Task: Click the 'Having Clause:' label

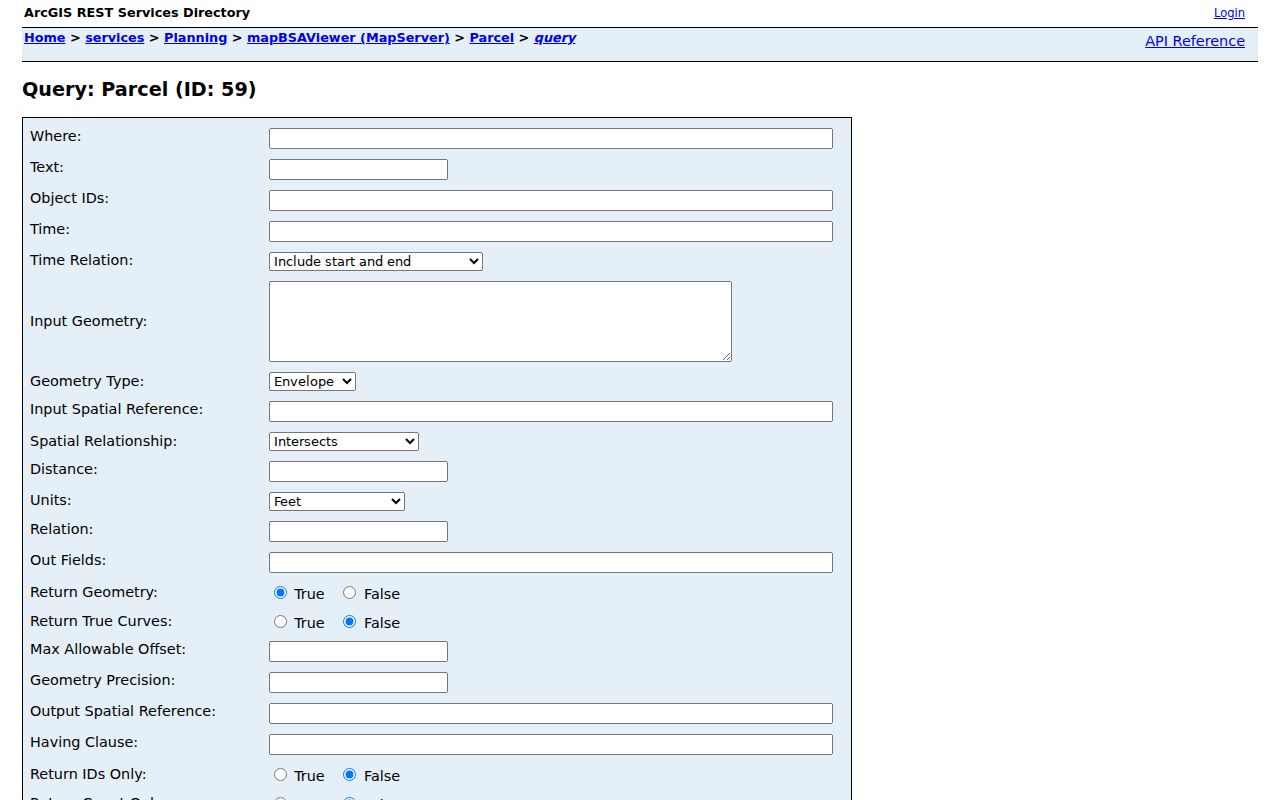Action: [84, 742]
